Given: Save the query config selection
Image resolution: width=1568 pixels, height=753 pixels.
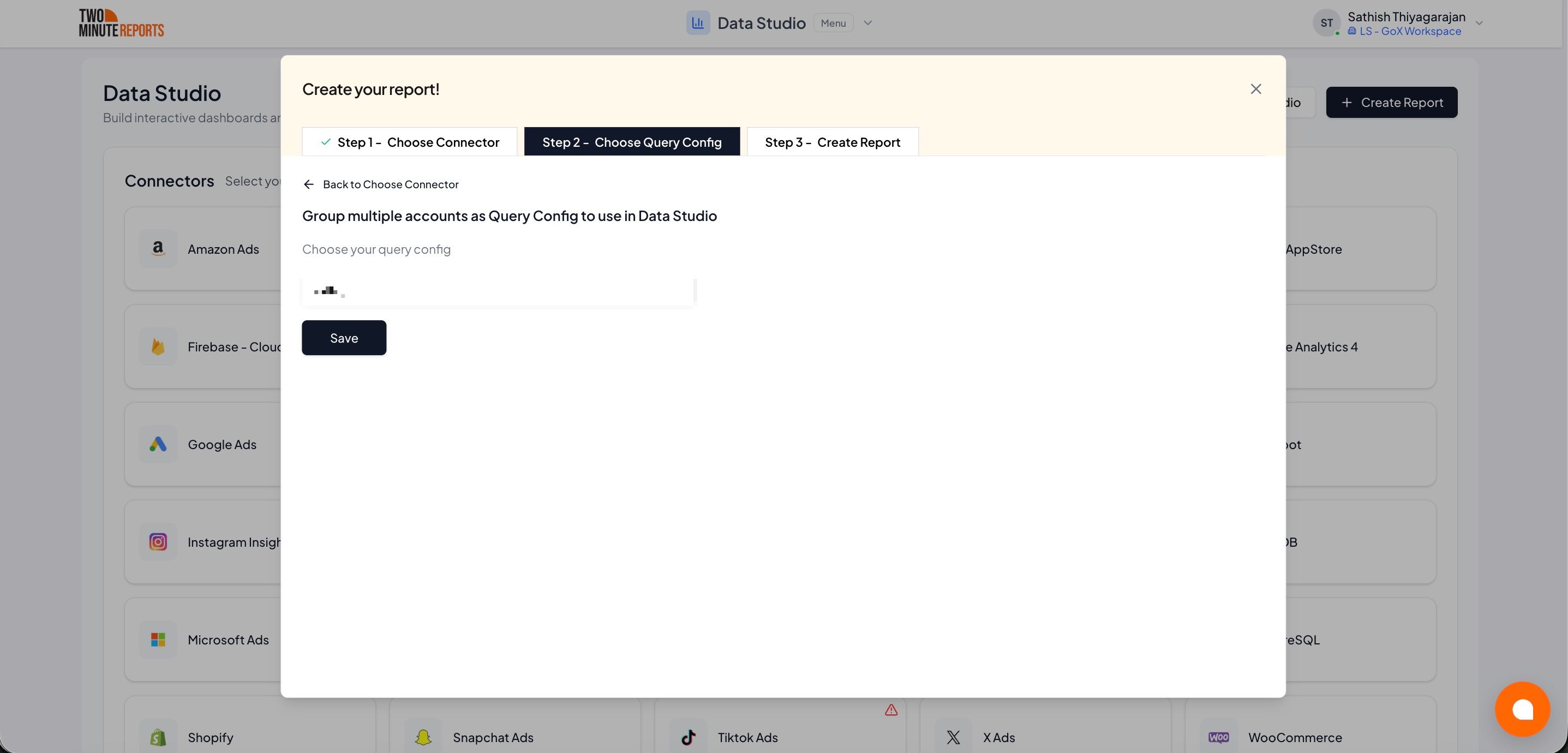Looking at the screenshot, I should pyautogui.click(x=344, y=338).
